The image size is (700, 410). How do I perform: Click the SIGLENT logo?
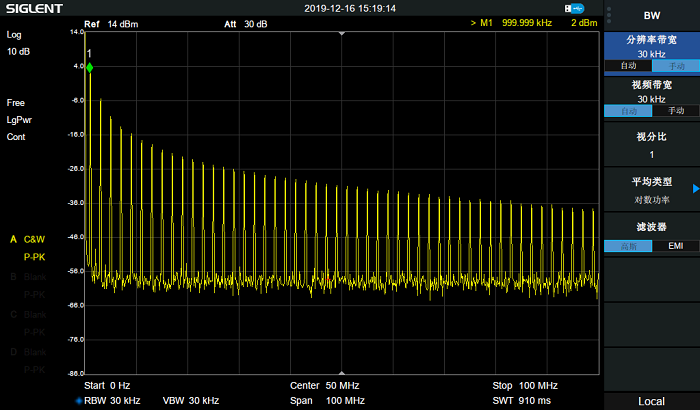click(x=34, y=8)
